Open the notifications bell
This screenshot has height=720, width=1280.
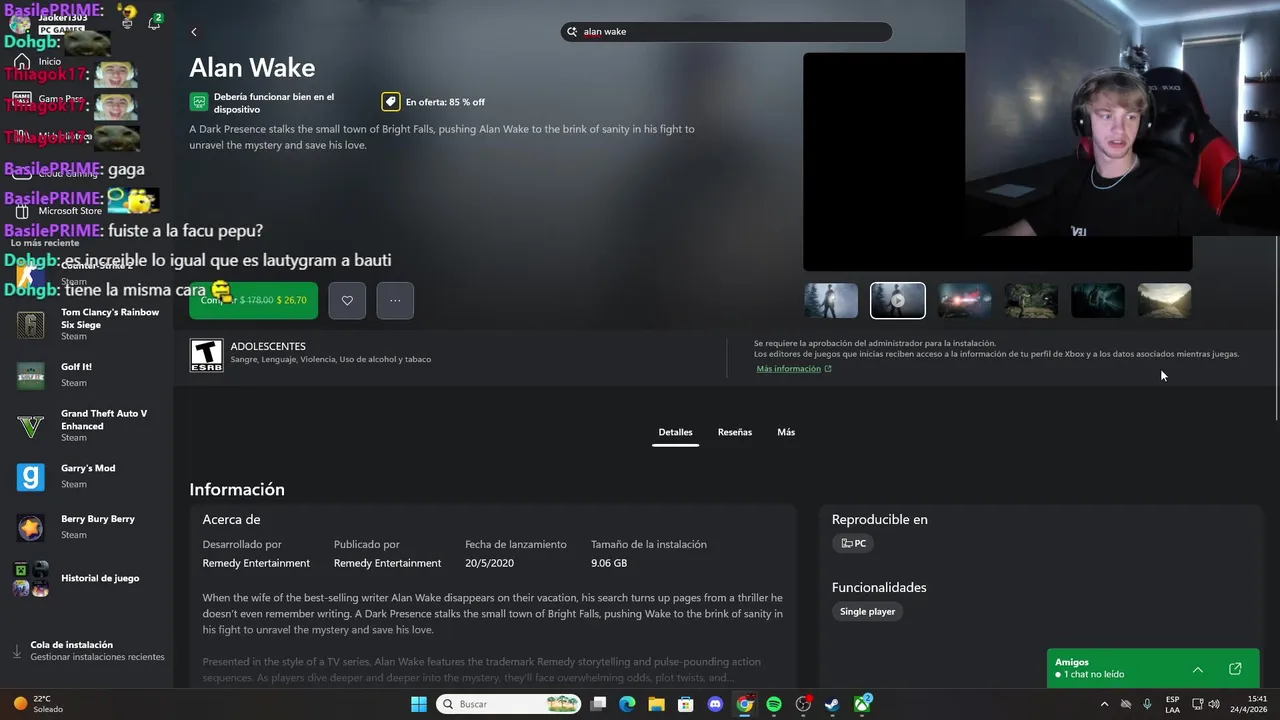tap(155, 22)
